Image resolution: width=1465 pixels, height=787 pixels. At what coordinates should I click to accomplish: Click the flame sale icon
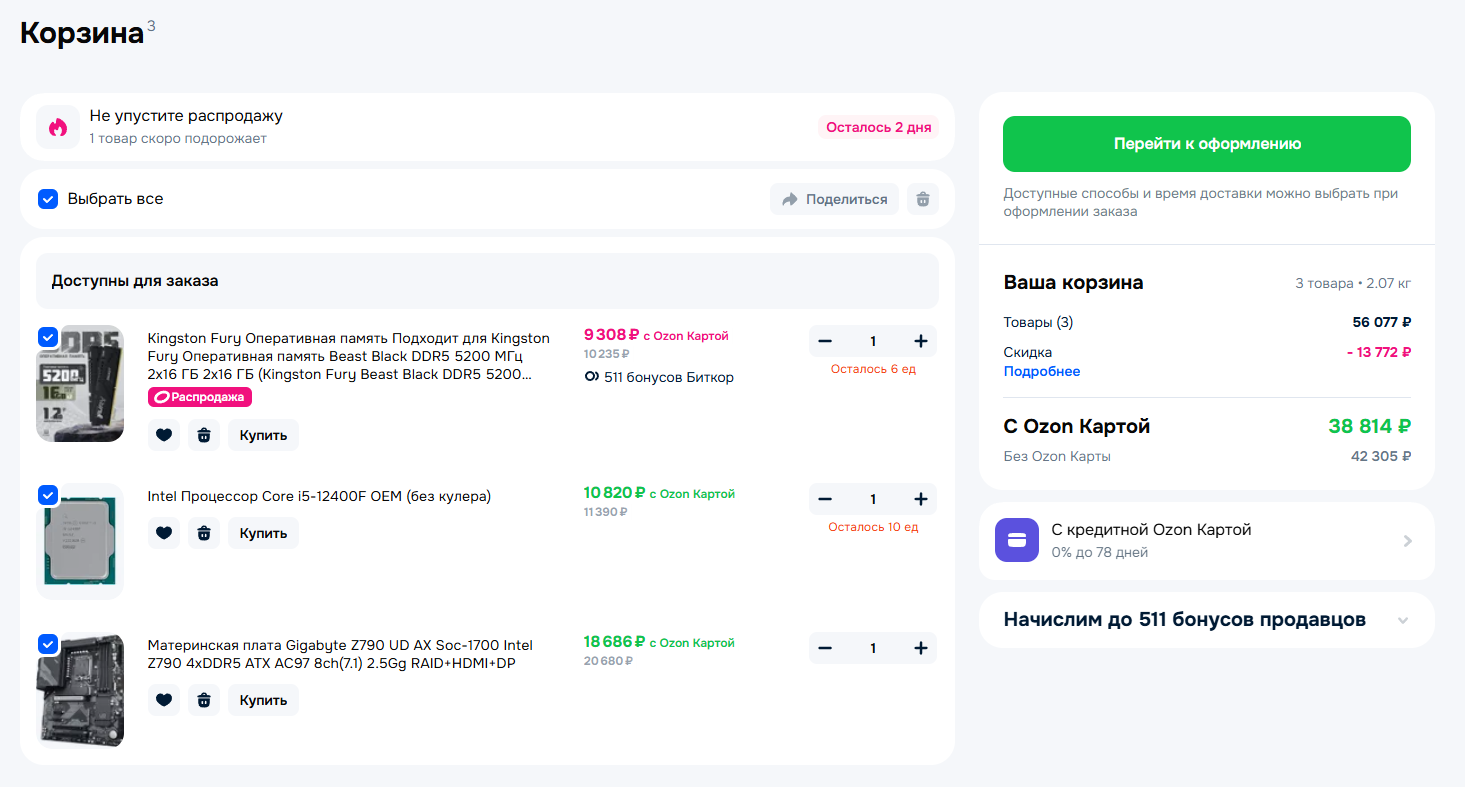click(58, 127)
